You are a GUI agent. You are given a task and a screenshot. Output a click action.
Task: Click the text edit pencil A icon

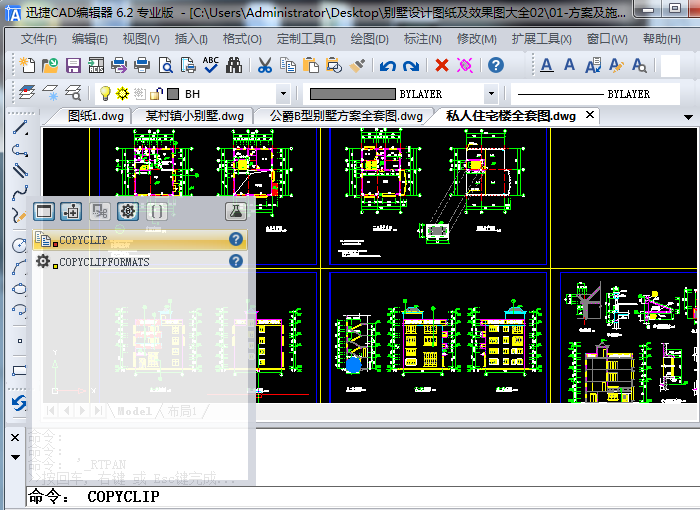616,65
